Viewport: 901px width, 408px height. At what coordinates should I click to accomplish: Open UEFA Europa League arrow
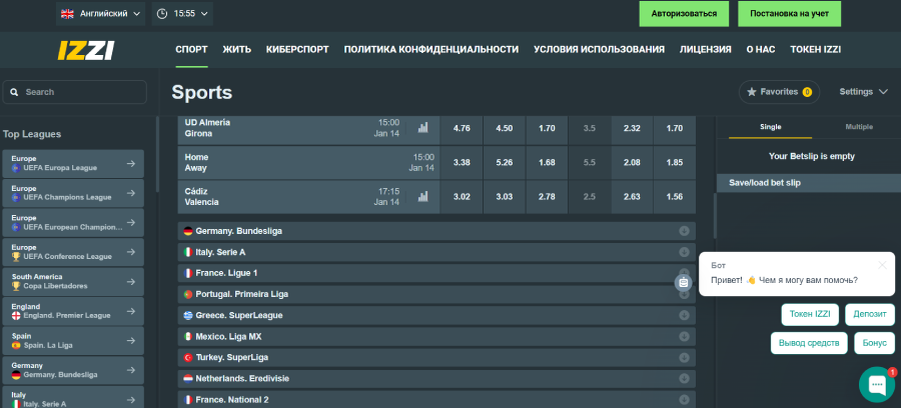[x=131, y=164]
